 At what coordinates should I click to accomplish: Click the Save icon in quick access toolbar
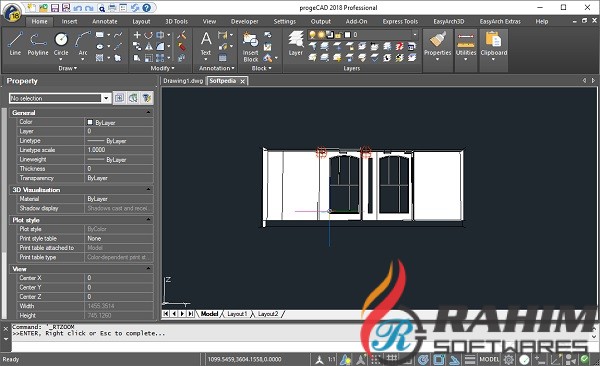tap(55, 8)
